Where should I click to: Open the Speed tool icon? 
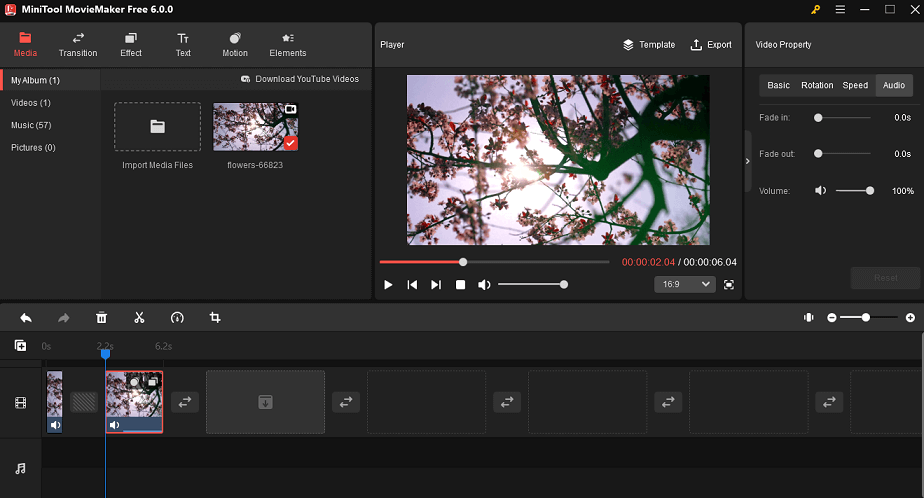(x=177, y=318)
